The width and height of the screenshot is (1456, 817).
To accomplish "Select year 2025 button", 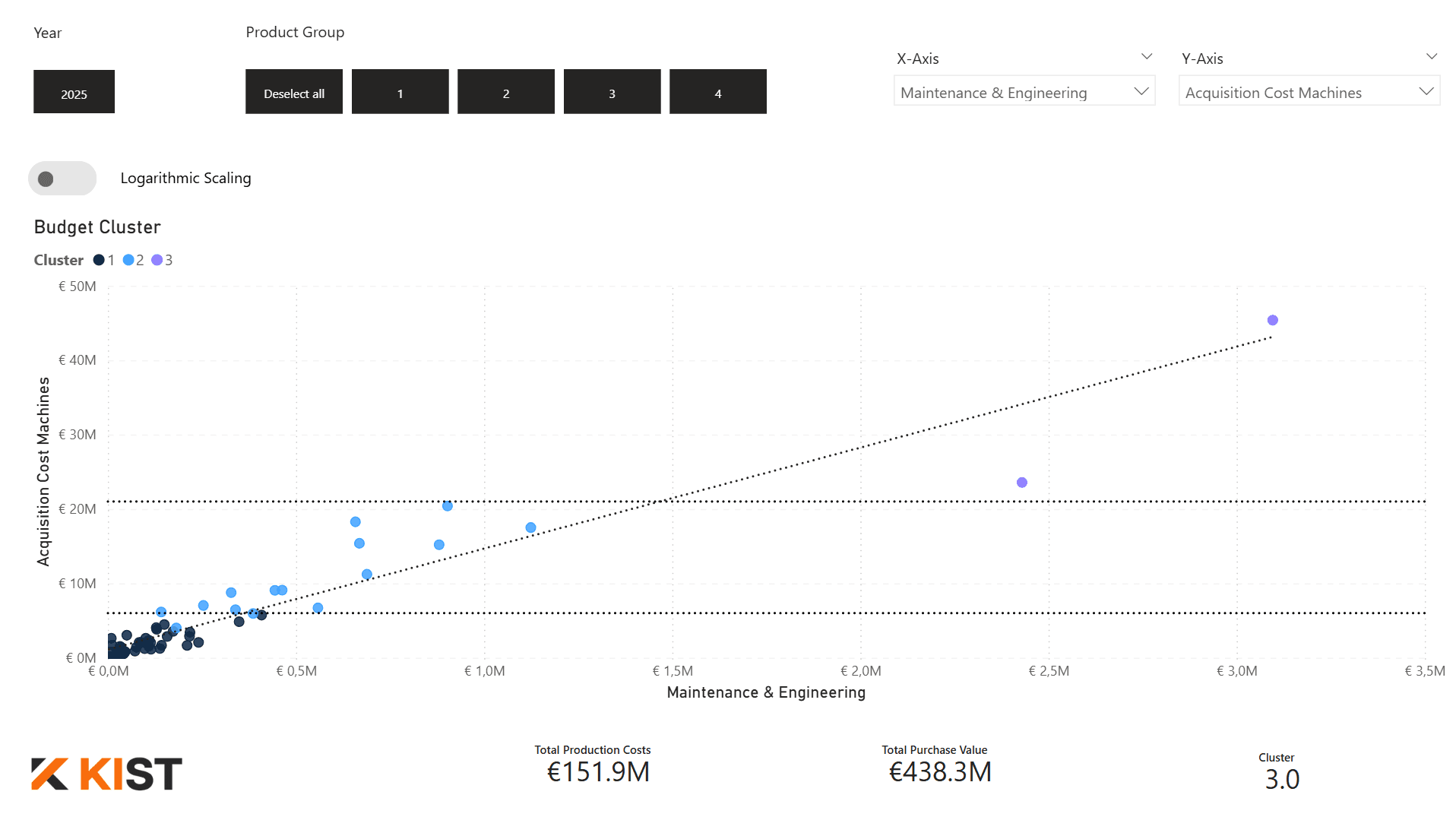I will pyautogui.click(x=74, y=92).
